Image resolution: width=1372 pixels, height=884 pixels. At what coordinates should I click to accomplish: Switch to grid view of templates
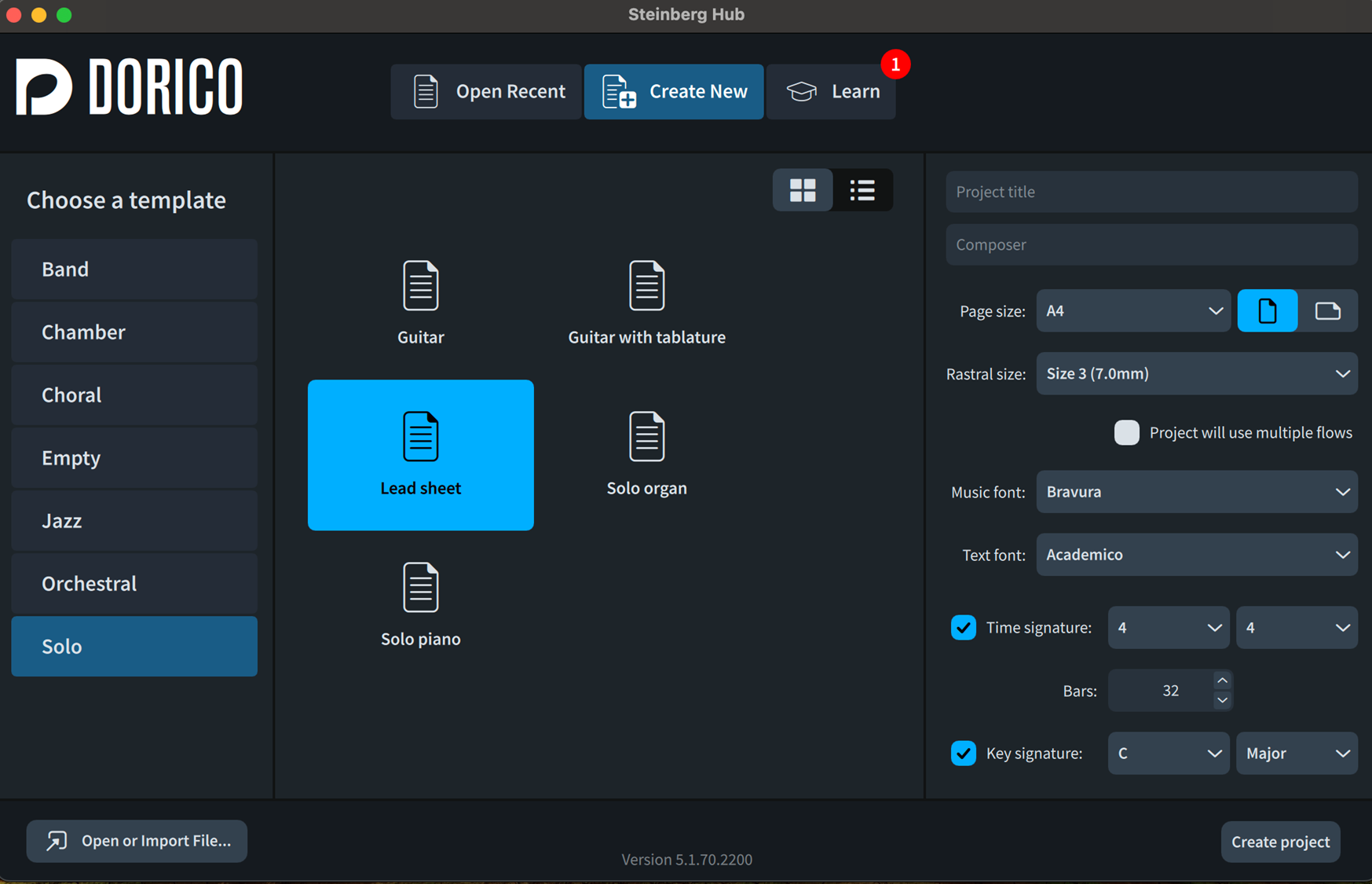803,190
